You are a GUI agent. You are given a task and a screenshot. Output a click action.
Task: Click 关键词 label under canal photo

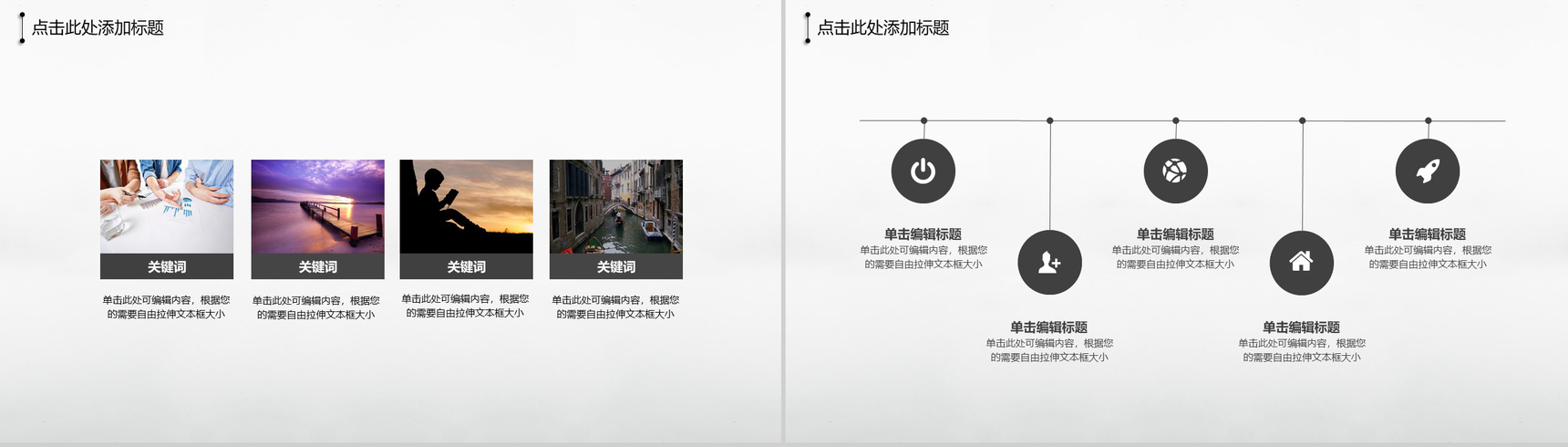click(x=616, y=266)
